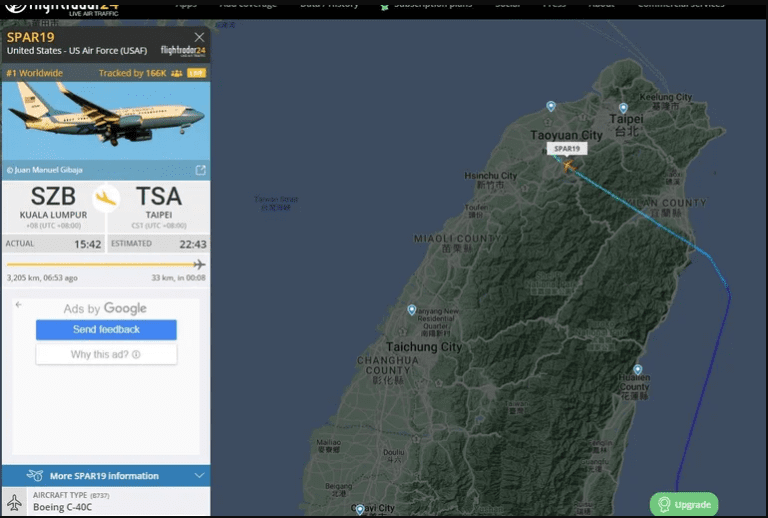This screenshot has width=768, height=518.
Task: Close the SPAR19 flight panel
Action: (x=199, y=37)
